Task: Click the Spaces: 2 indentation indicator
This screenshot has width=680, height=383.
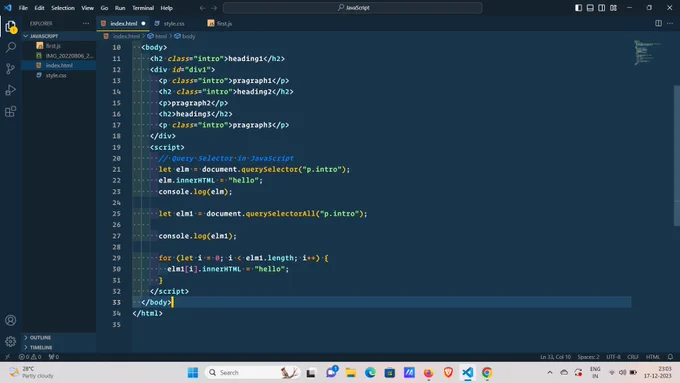Action: [588, 357]
